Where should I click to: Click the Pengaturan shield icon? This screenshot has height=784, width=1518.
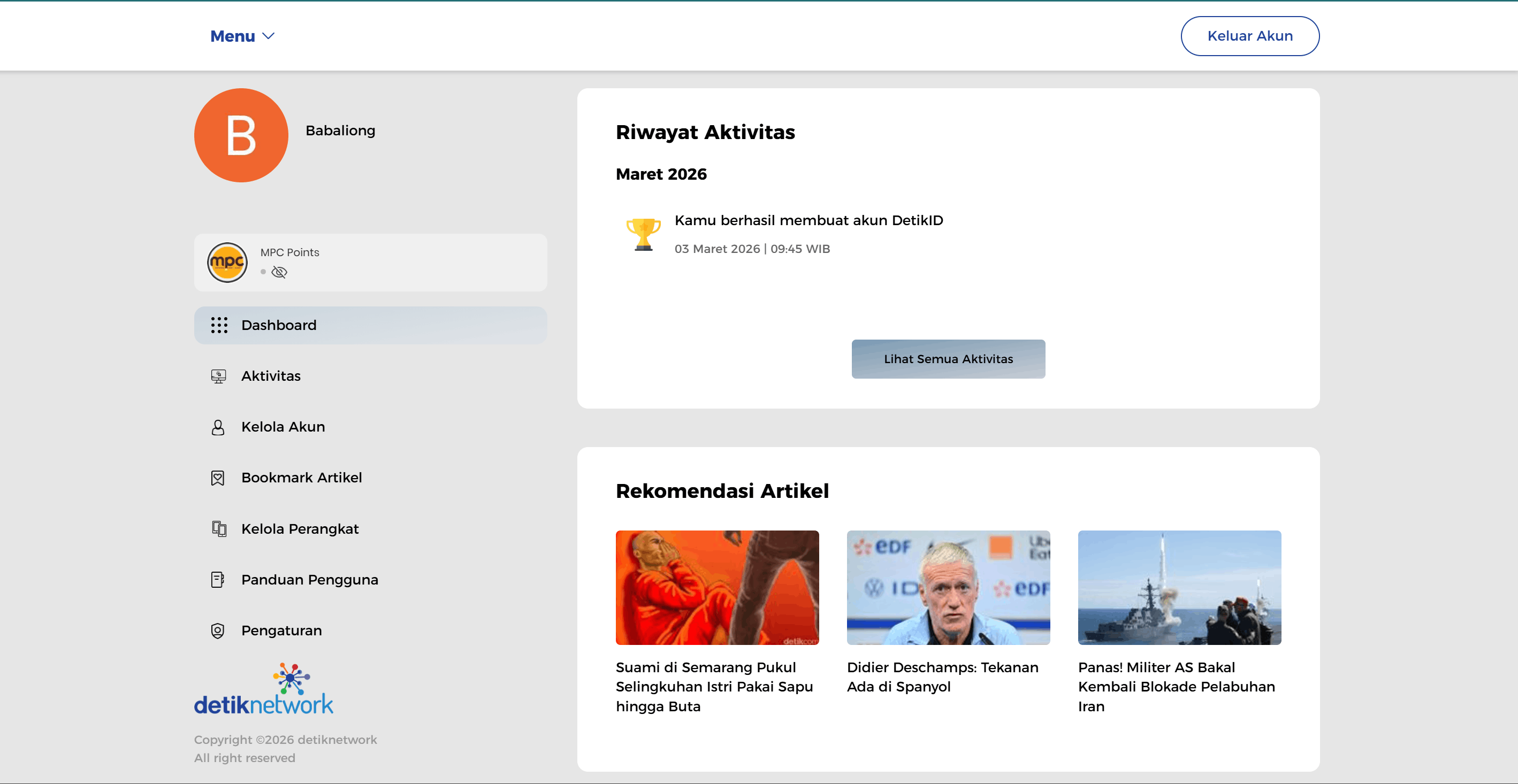click(x=217, y=631)
